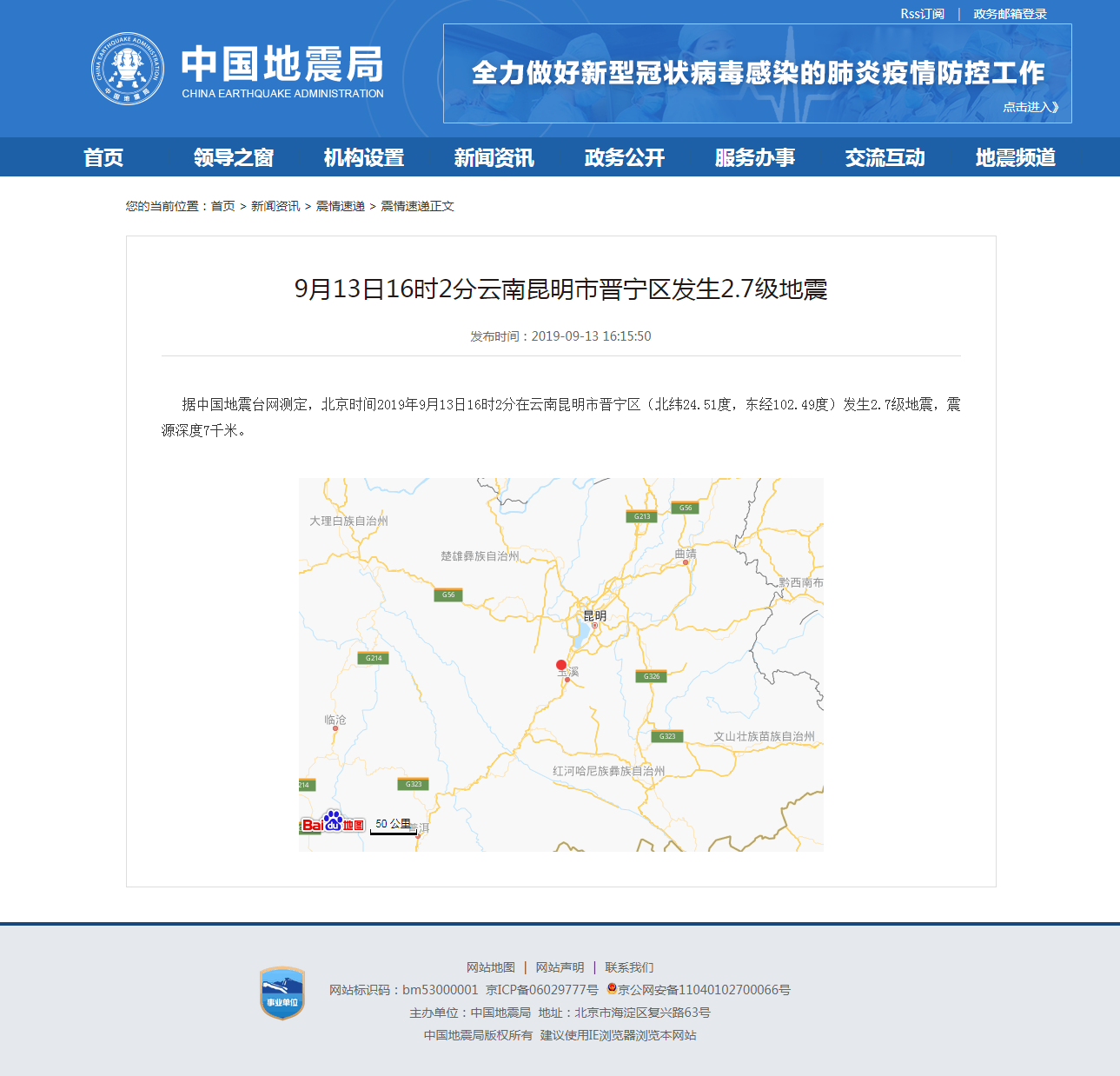Open the 首页 navigation menu
The height and width of the screenshot is (1076, 1120).
103,157
